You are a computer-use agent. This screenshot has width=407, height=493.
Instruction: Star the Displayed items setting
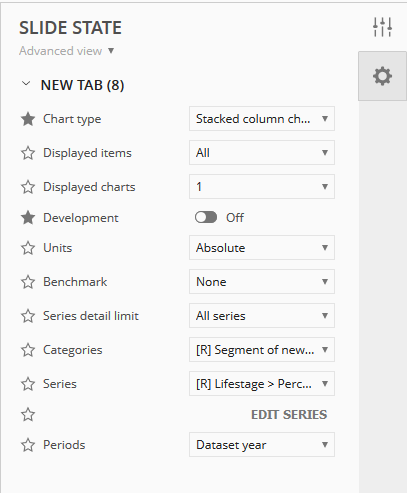[28, 153]
